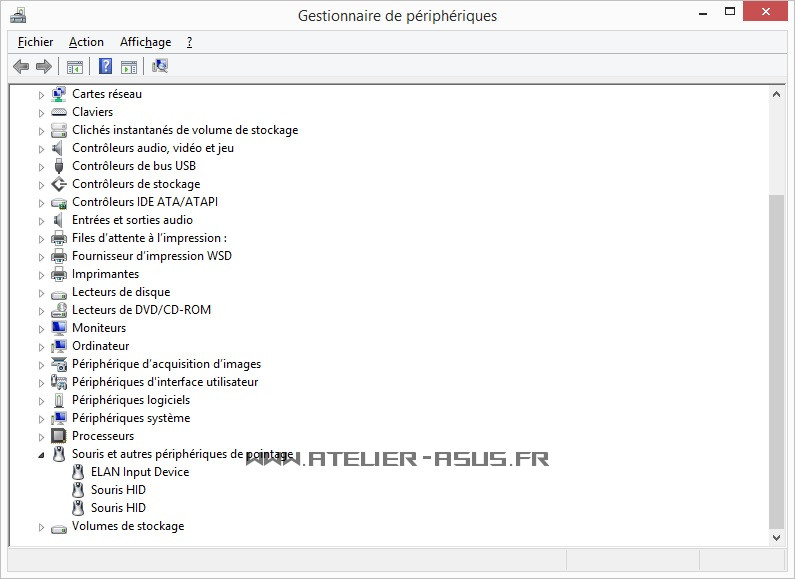Viewport: 795px width, 579px height.
Task: Click the show/hide action pane icon
Action: click(x=129, y=67)
